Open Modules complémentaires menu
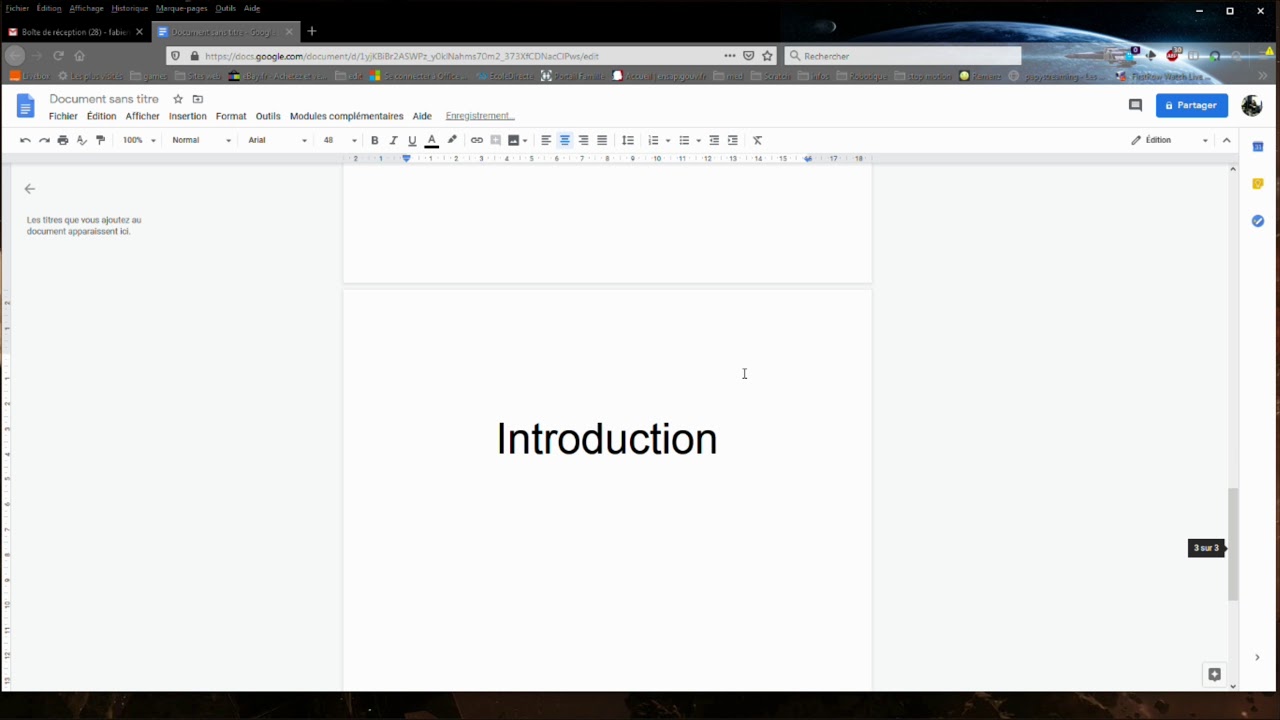The height and width of the screenshot is (720, 1280). (347, 116)
